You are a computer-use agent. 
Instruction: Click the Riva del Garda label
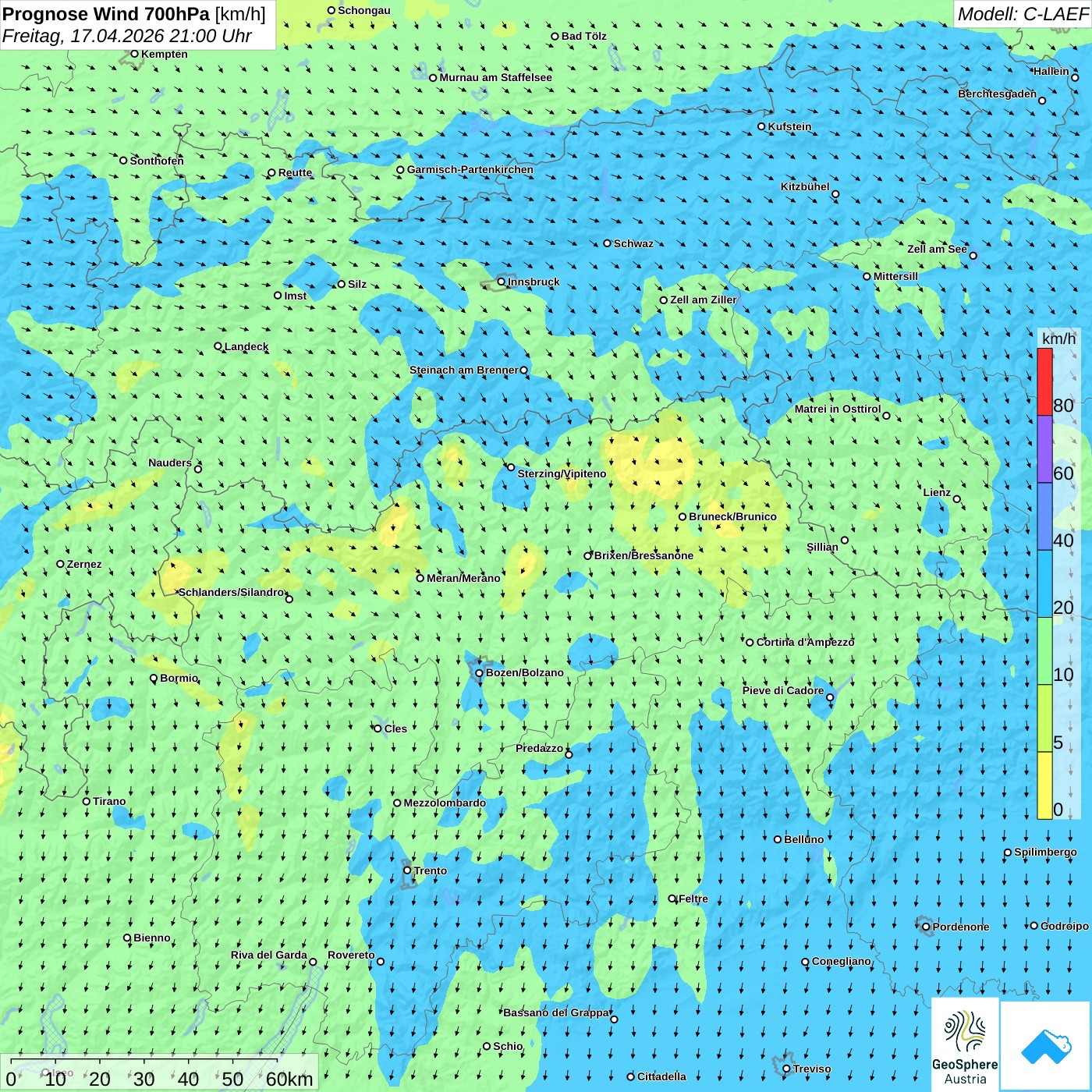tap(269, 955)
